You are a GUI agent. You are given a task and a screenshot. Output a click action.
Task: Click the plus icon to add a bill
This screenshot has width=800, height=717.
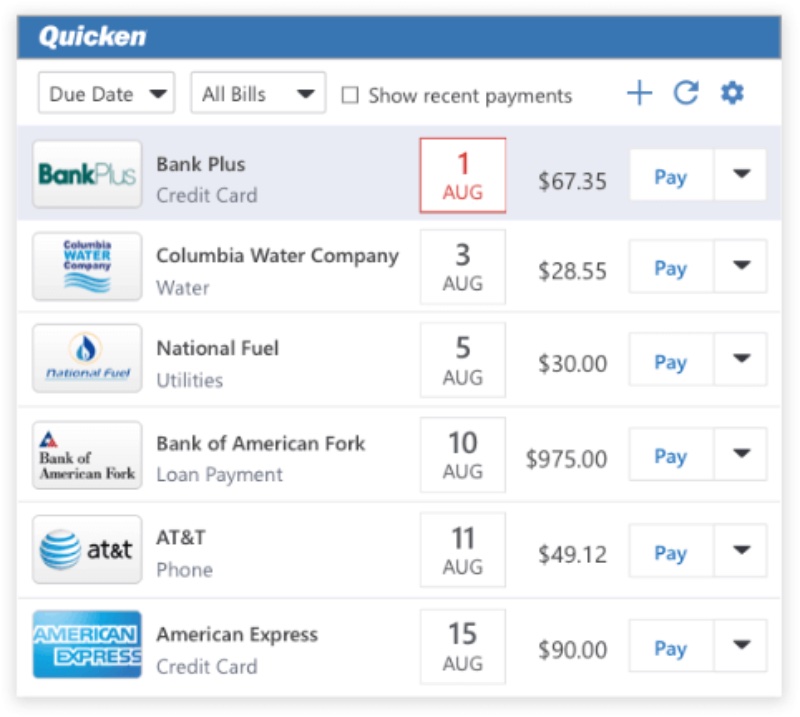coord(639,94)
